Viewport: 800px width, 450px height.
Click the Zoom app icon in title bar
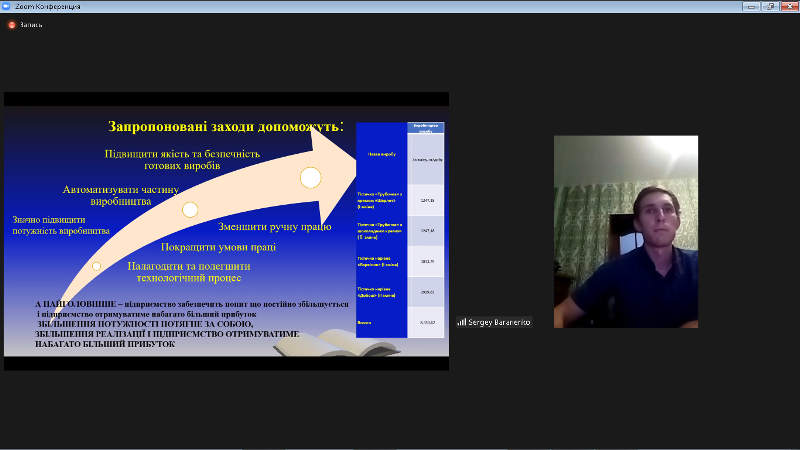click(6, 6)
